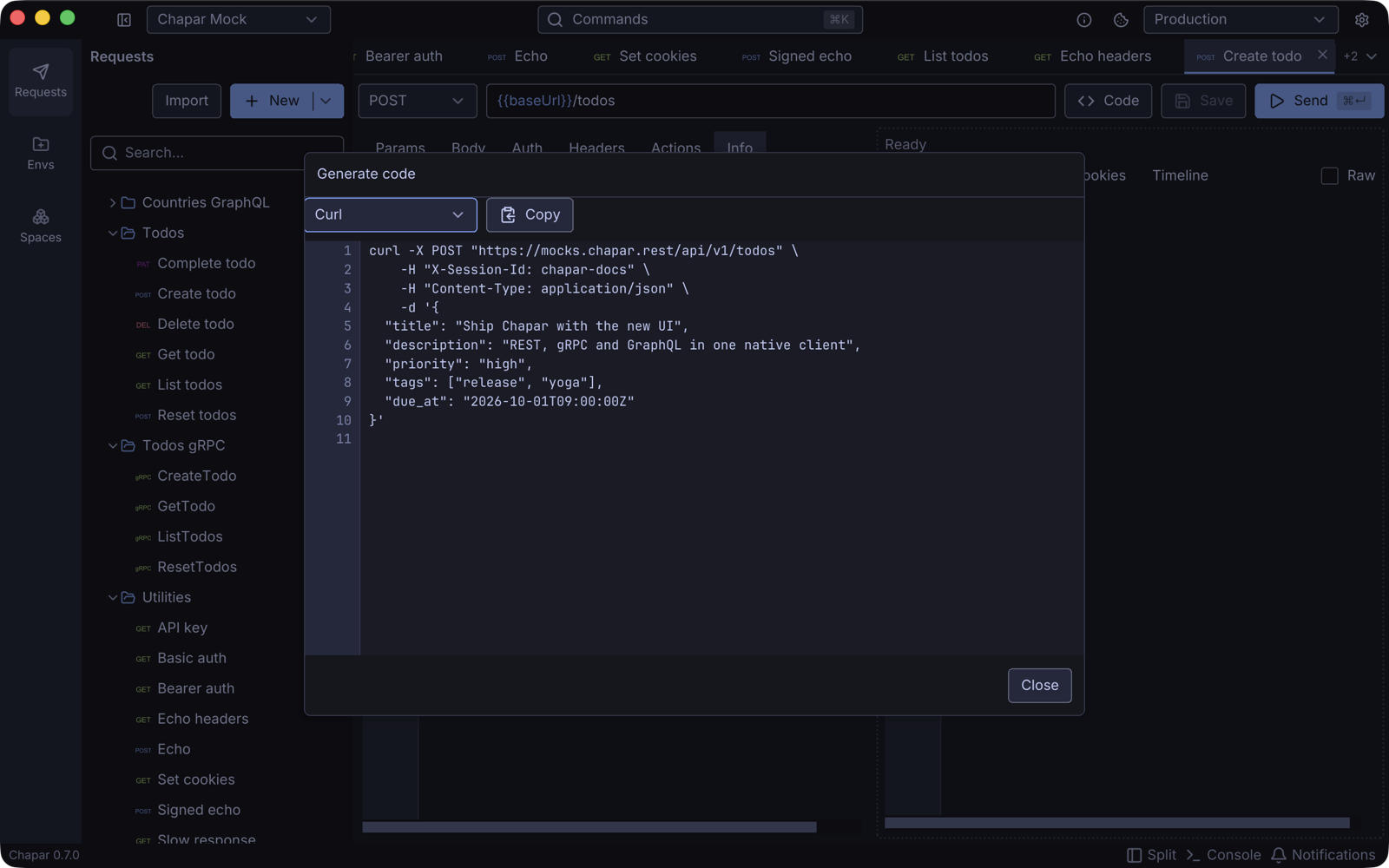The height and width of the screenshot is (868, 1389).
Task: Switch to the Signed echo tab
Action: [x=798, y=56]
